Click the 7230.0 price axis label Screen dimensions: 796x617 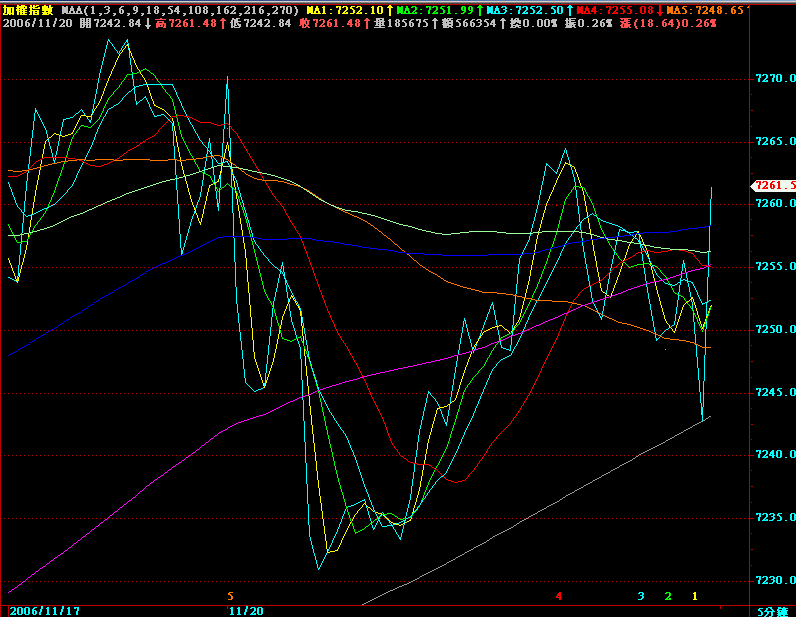coord(773,580)
